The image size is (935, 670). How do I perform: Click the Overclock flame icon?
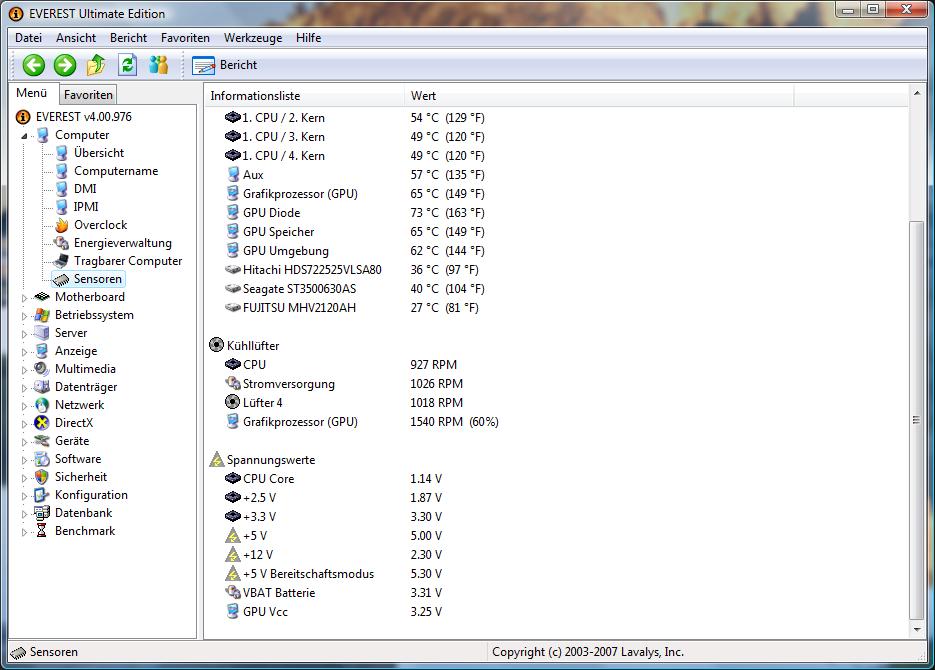pos(62,225)
